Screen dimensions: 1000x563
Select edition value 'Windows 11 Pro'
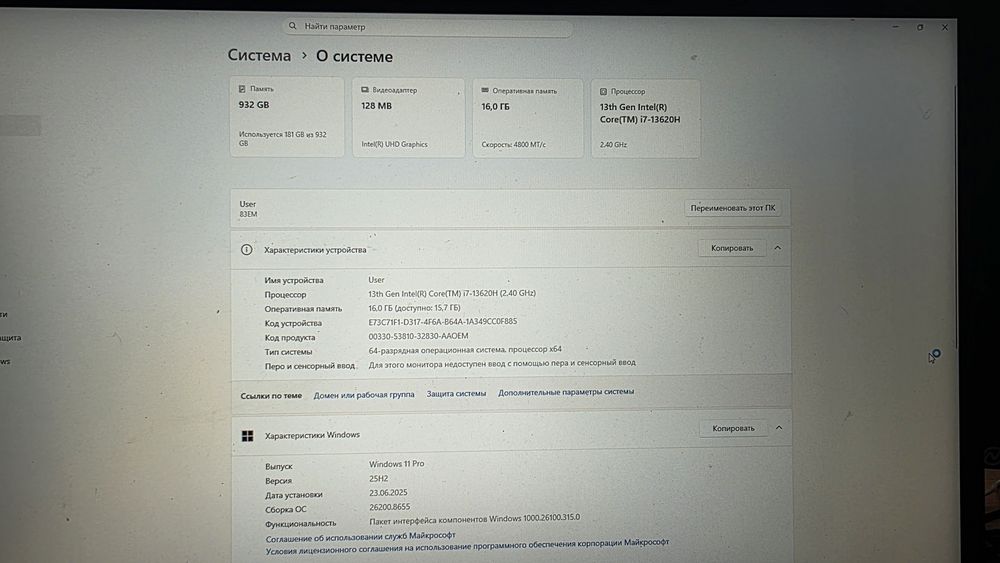tap(396, 464)
